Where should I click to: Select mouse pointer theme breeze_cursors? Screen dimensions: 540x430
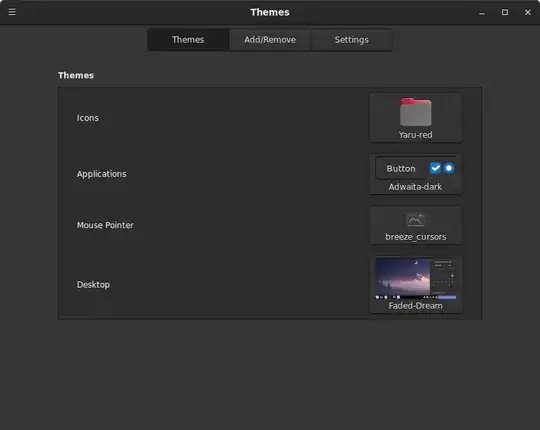pos(416,226)
